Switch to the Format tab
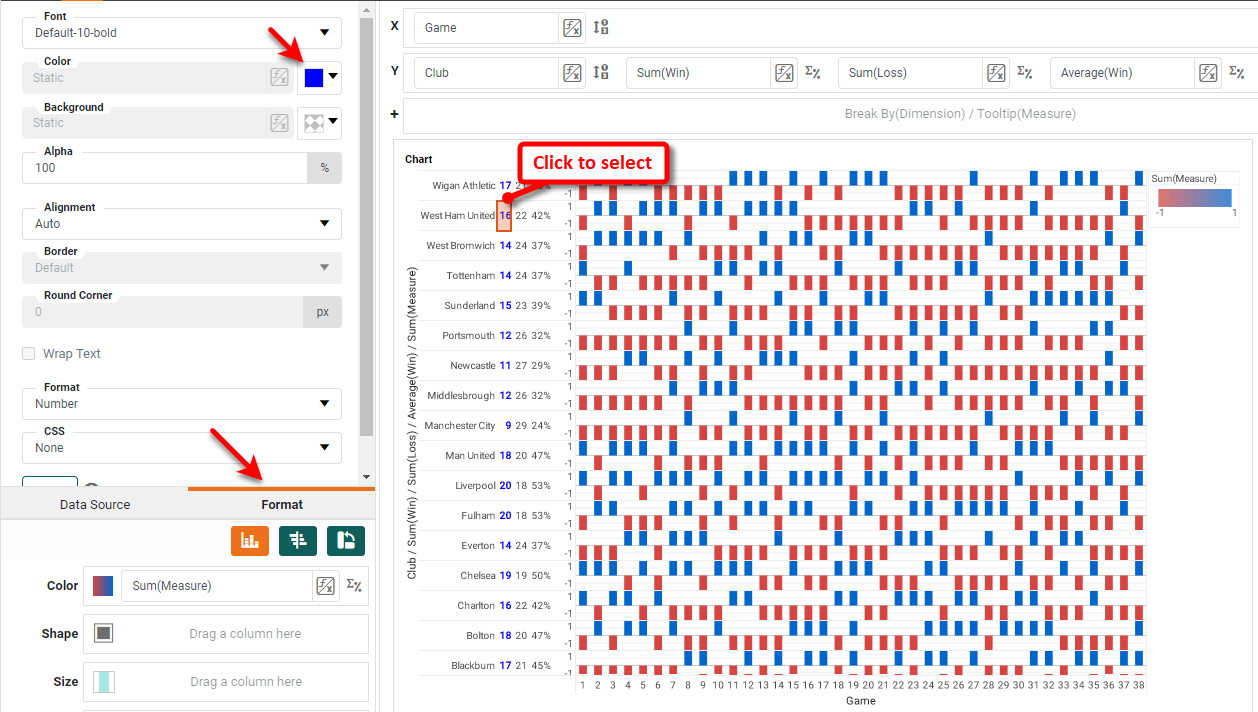1258x712 pixels. click(x=282, y=505)
